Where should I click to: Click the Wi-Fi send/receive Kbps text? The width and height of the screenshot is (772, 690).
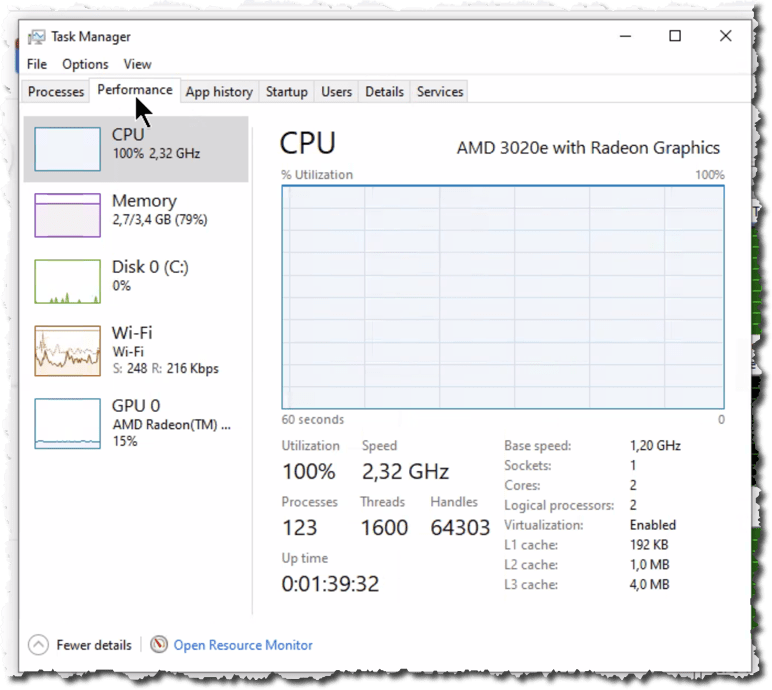click(165, 368)
